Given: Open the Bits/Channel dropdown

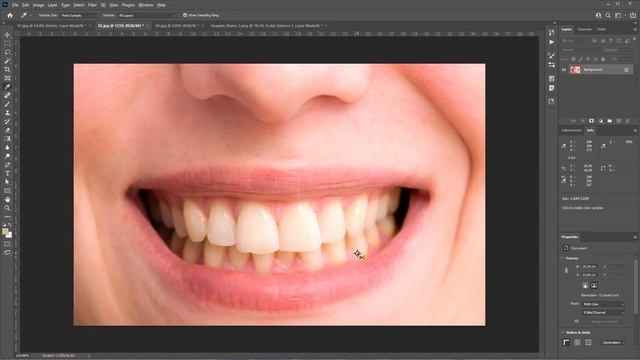Looking at the screenshot, I should click(x=603, y=313).
